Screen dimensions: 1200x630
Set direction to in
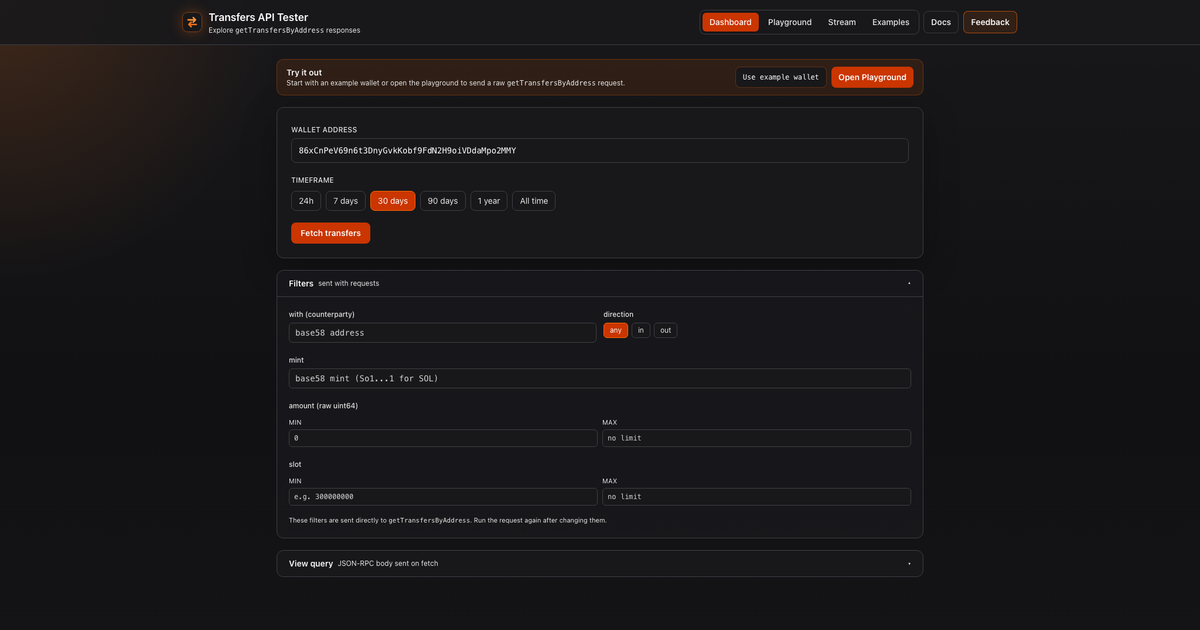point(641,330)
